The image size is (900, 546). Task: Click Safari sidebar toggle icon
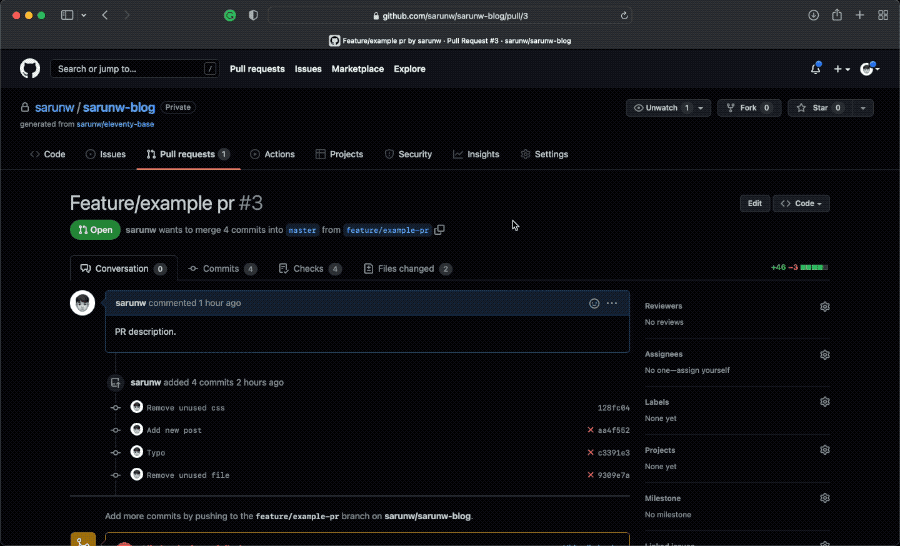click(67, 16)
